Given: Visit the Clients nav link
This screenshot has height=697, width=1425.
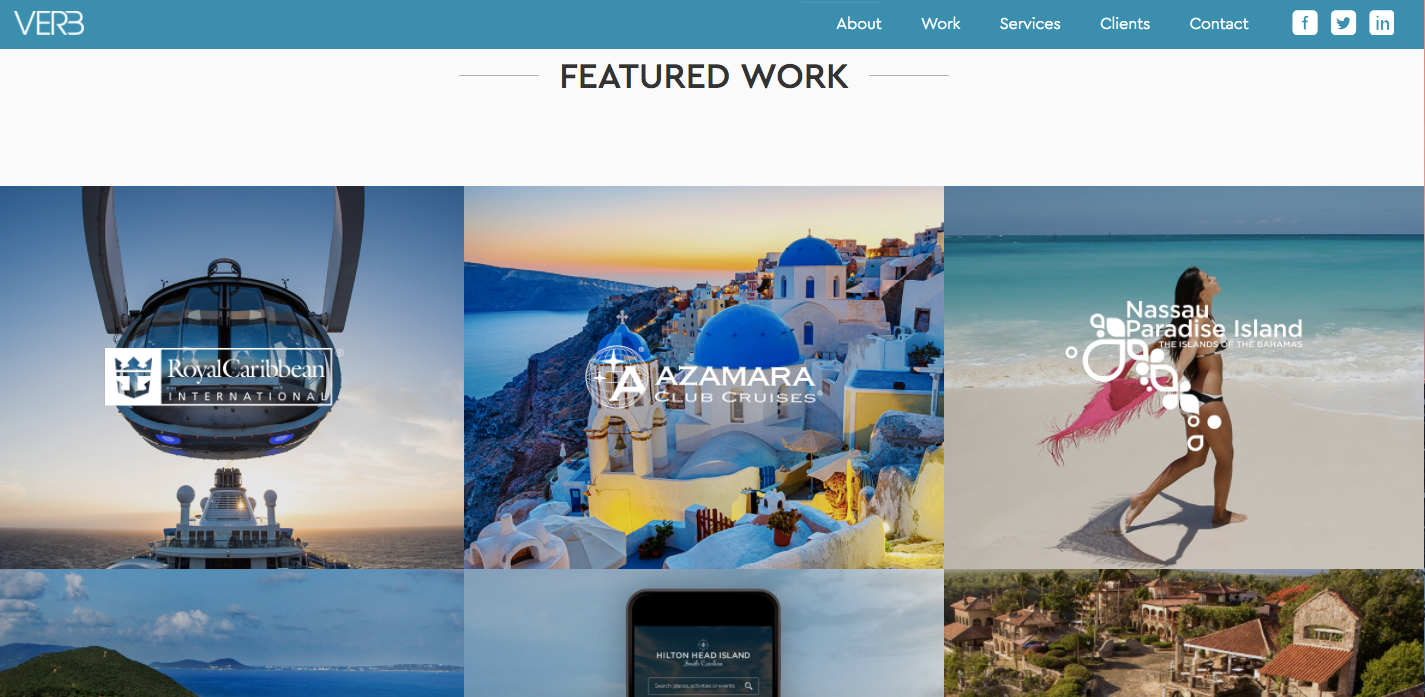Looking at the screenshot, I should point(1125,24).
